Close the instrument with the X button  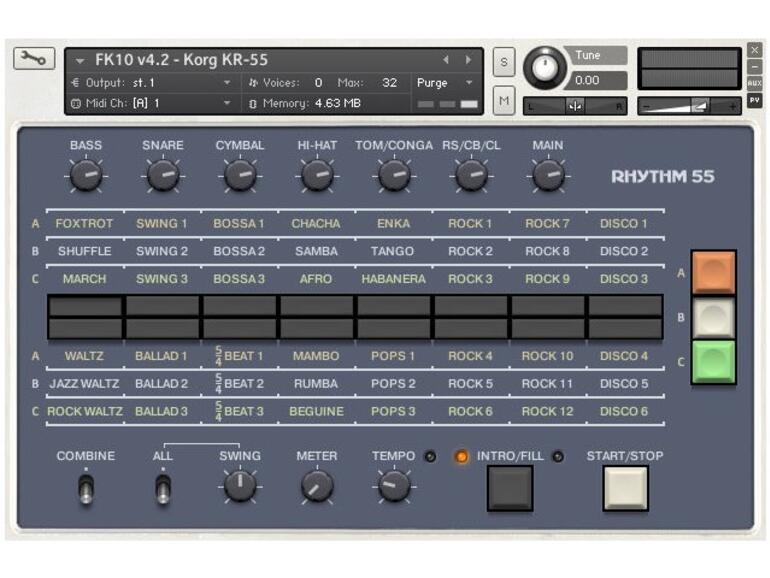pos(755,50)
